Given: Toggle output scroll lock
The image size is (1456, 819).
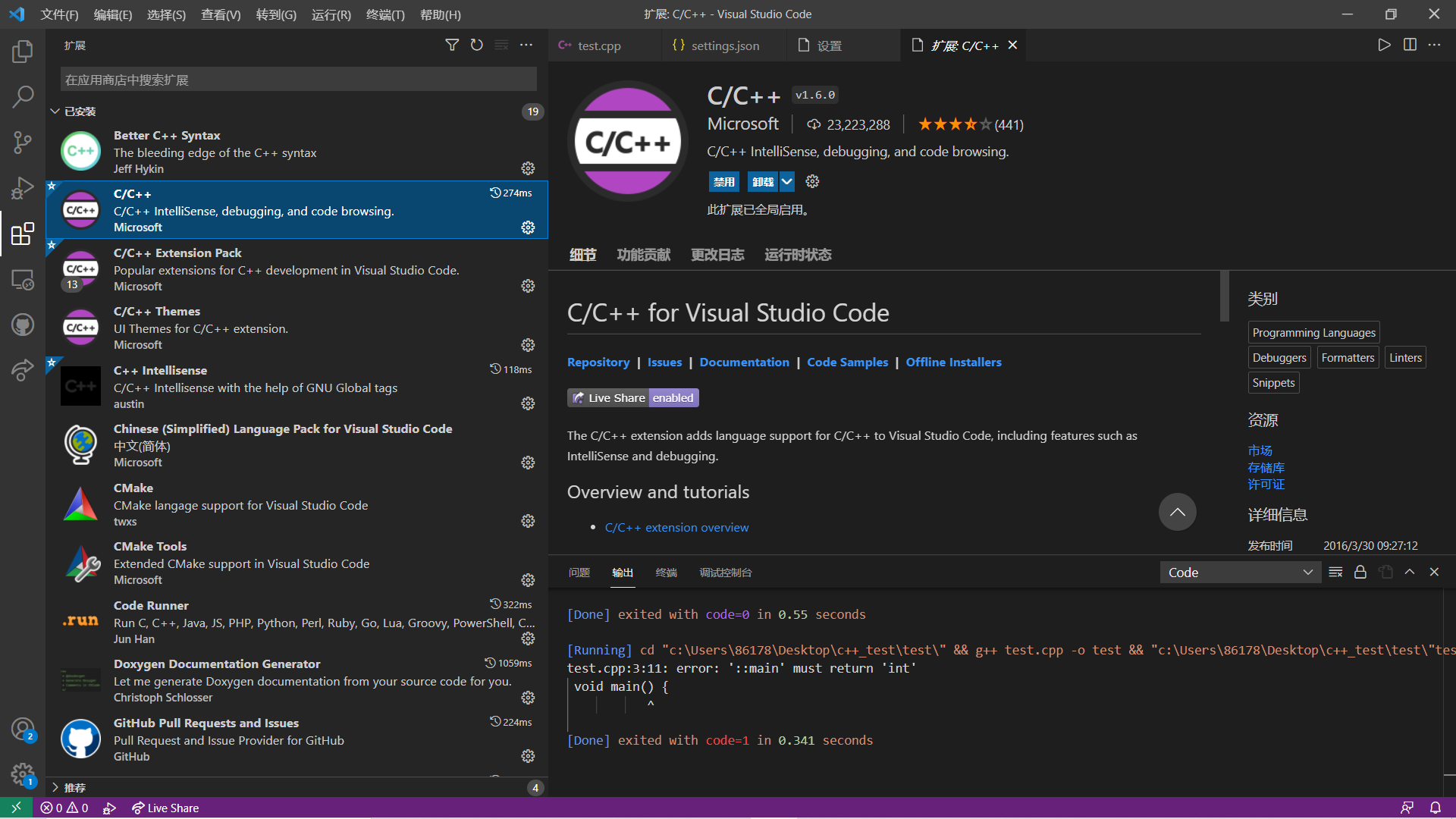Looking at the screenshot, I should pyautogui.click(x=1360, y=573).
